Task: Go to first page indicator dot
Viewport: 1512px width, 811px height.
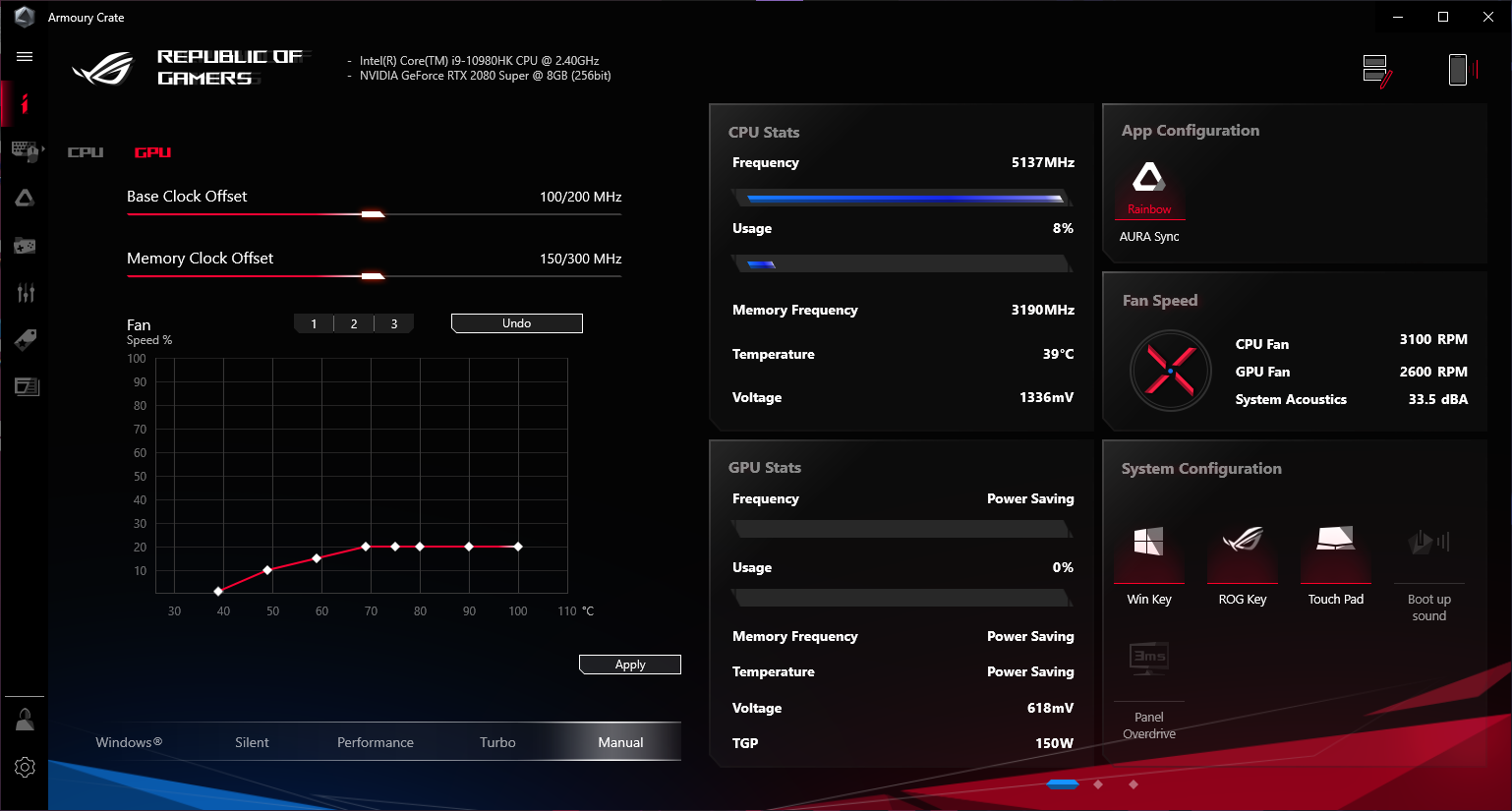Action: (1063, 784)
